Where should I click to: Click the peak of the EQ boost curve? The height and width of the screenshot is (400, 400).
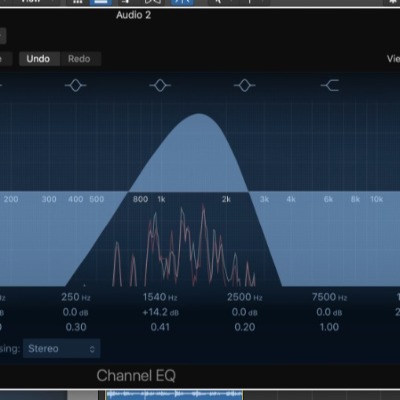click(x=199, y=114)
